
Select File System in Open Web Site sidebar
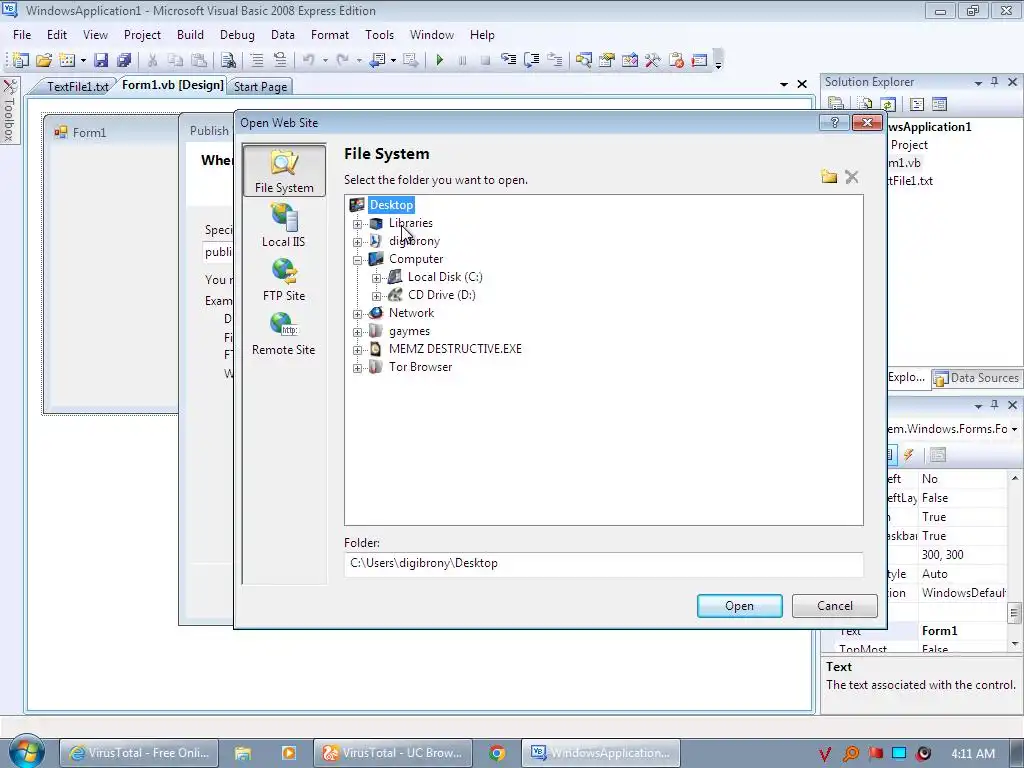pyautogui.click(x=284, y=170)
